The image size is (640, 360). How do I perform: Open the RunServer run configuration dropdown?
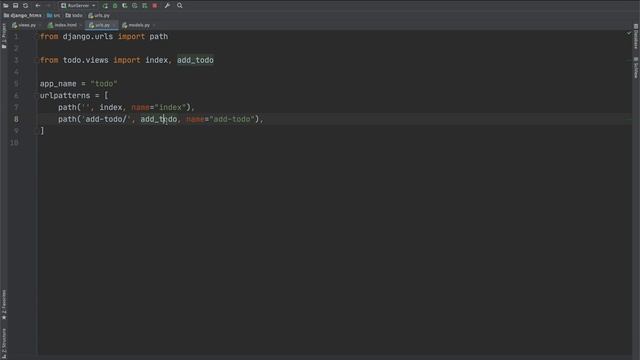[x=78, y=6]
